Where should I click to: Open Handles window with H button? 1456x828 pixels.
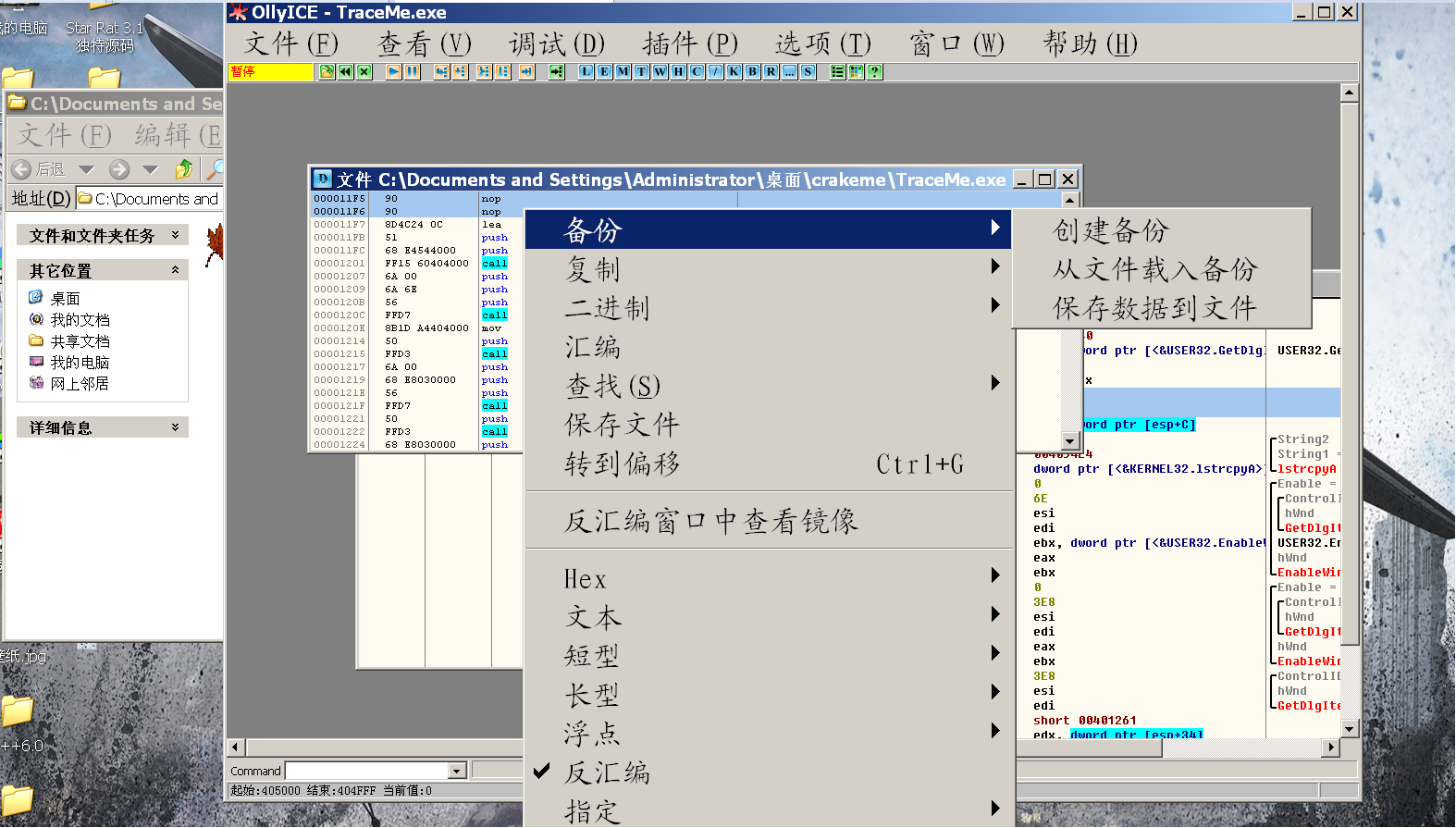[678, 71]
